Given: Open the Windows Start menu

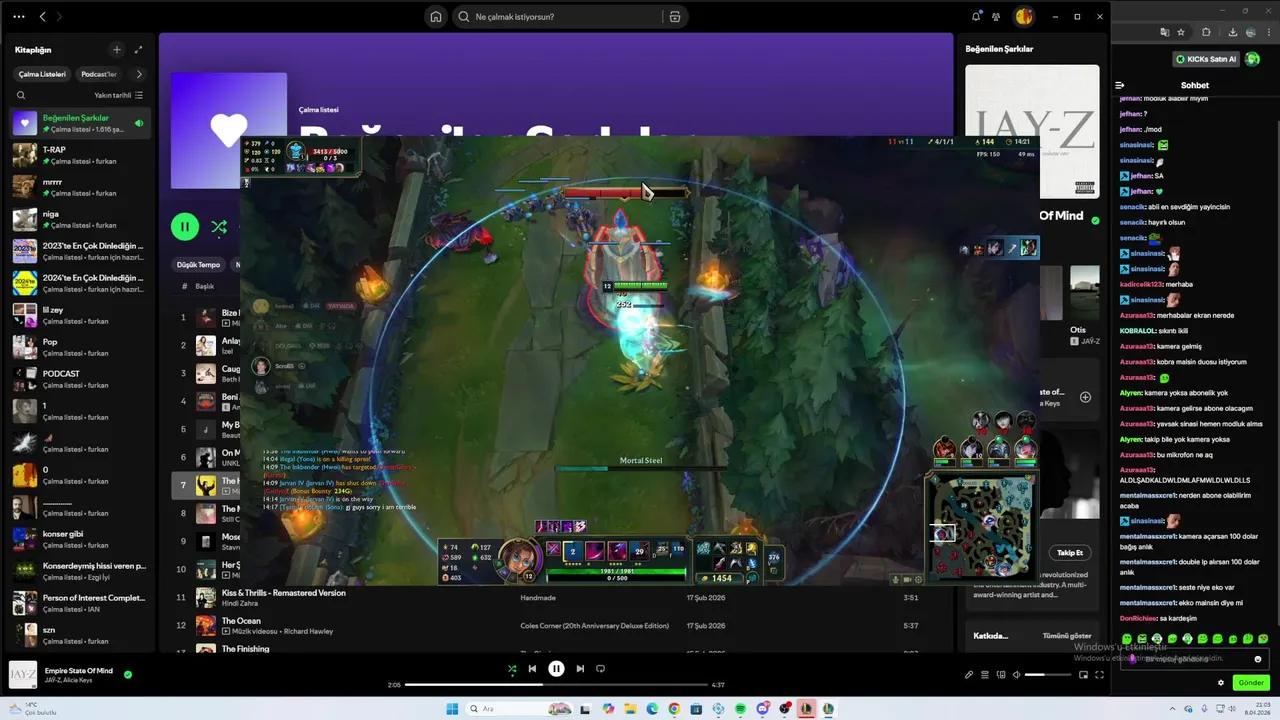Looking at the screenshot, I should 452,708.
